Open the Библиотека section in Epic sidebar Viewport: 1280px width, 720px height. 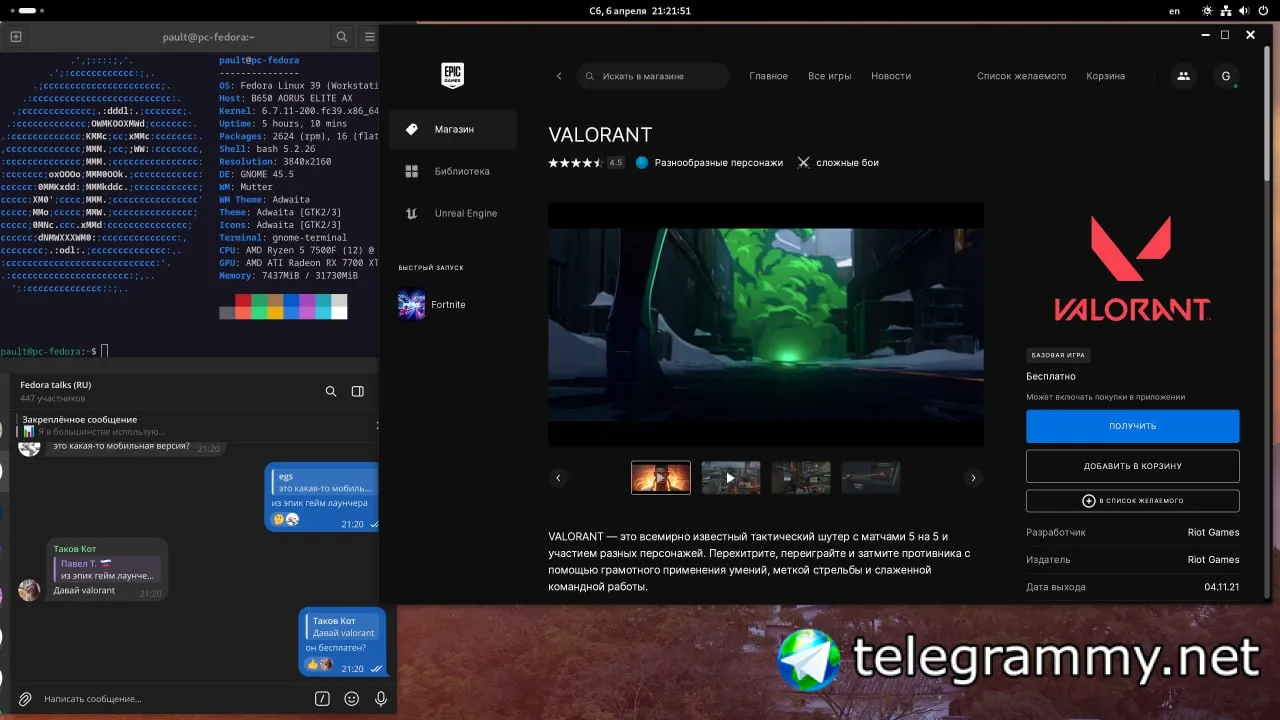coord(453,172)
